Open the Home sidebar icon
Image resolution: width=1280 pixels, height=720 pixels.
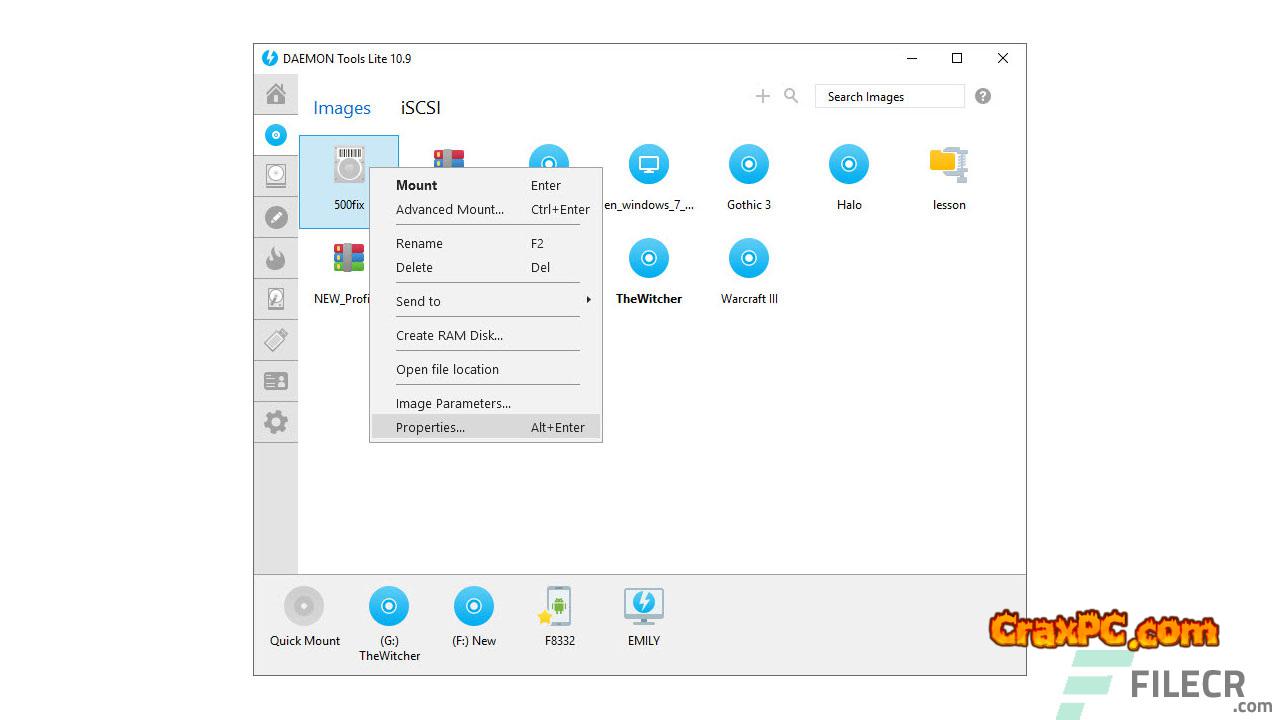(x=276, y=94)
